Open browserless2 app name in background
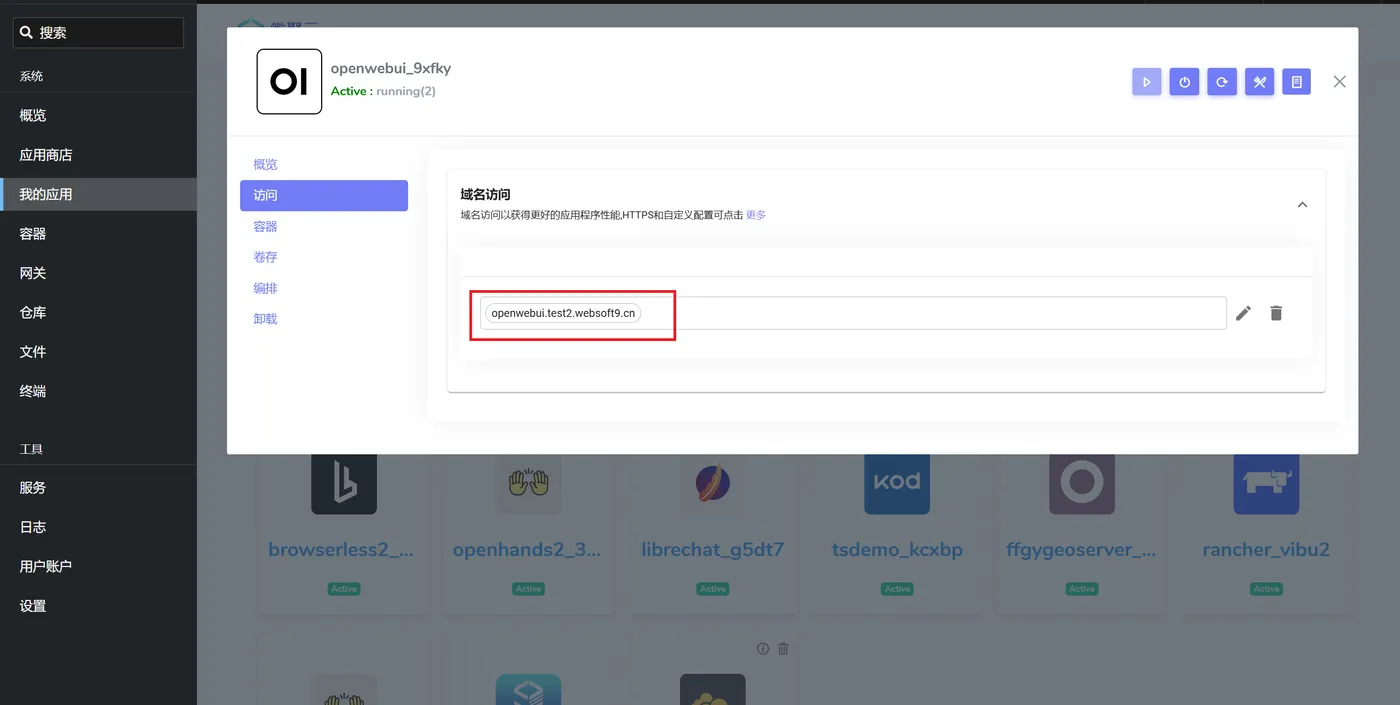The width and height of the screenshot is (1400, 705). (x=341, y=550)
